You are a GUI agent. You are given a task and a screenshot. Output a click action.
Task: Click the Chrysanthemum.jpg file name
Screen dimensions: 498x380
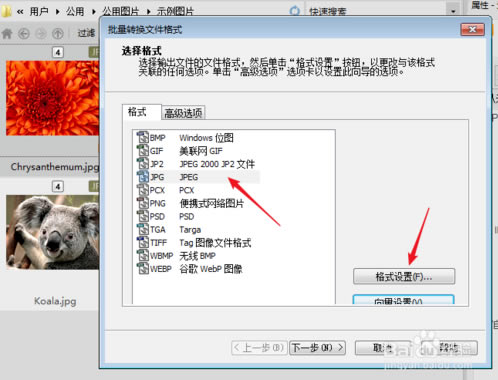pos(55,167)
